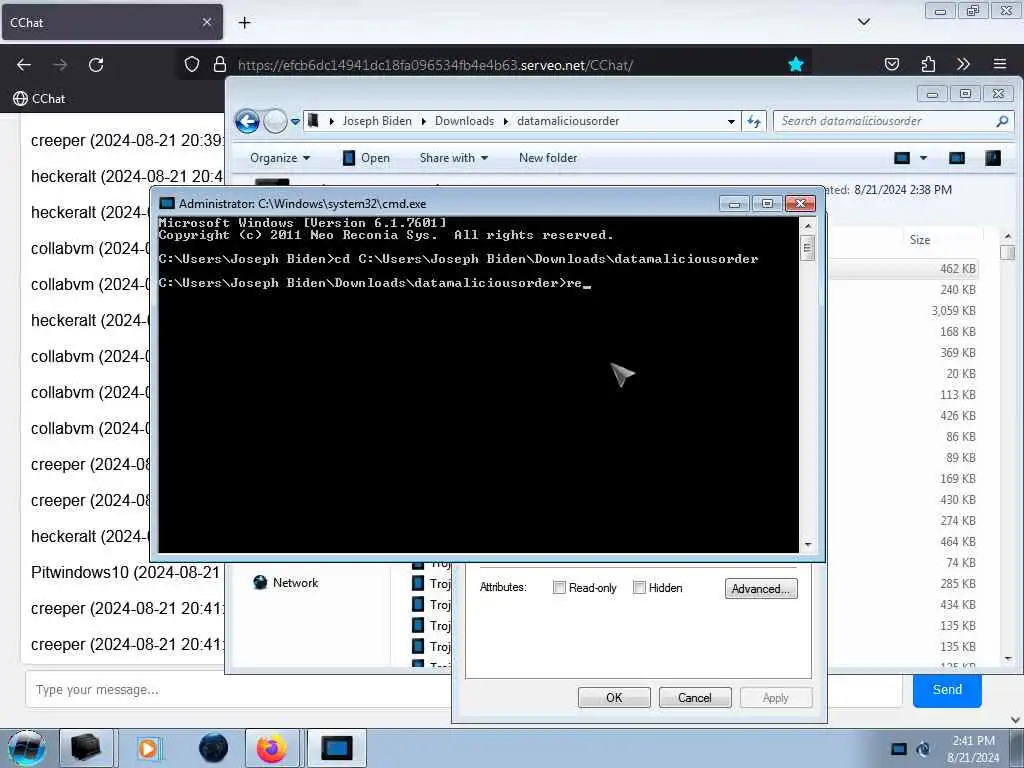Open a new tab with plus button
The height and width of the screenshot is (768, 1024).
coord(244,23)
